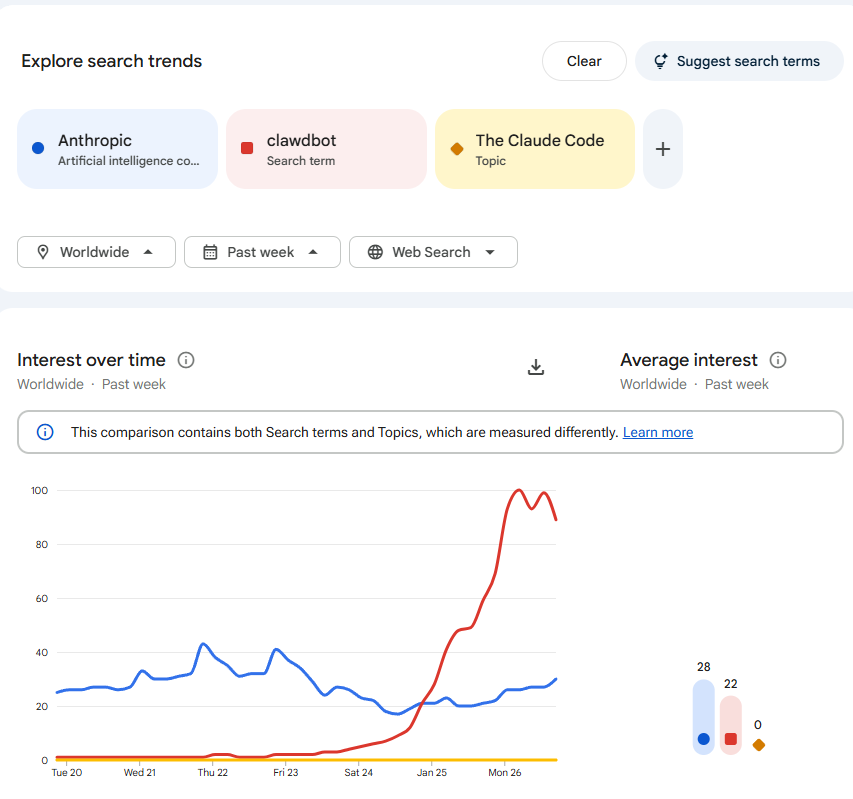Image resolution: width=853 pixels, height=799 pixels.
Task: Click the 'Topic' subtitle under The Claude Code
Action: [x=491, y=161]
